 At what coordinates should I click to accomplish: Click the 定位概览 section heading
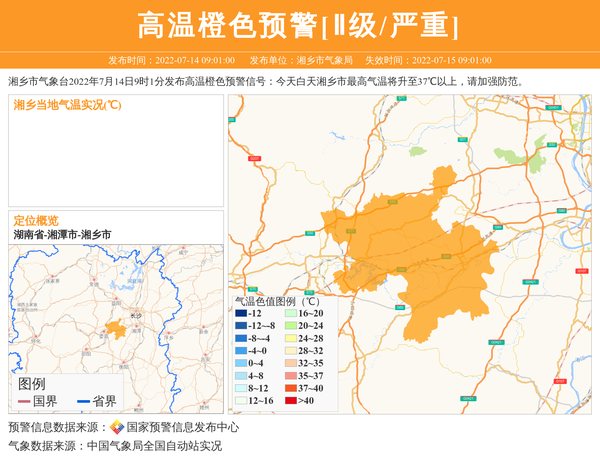(36, 220)
